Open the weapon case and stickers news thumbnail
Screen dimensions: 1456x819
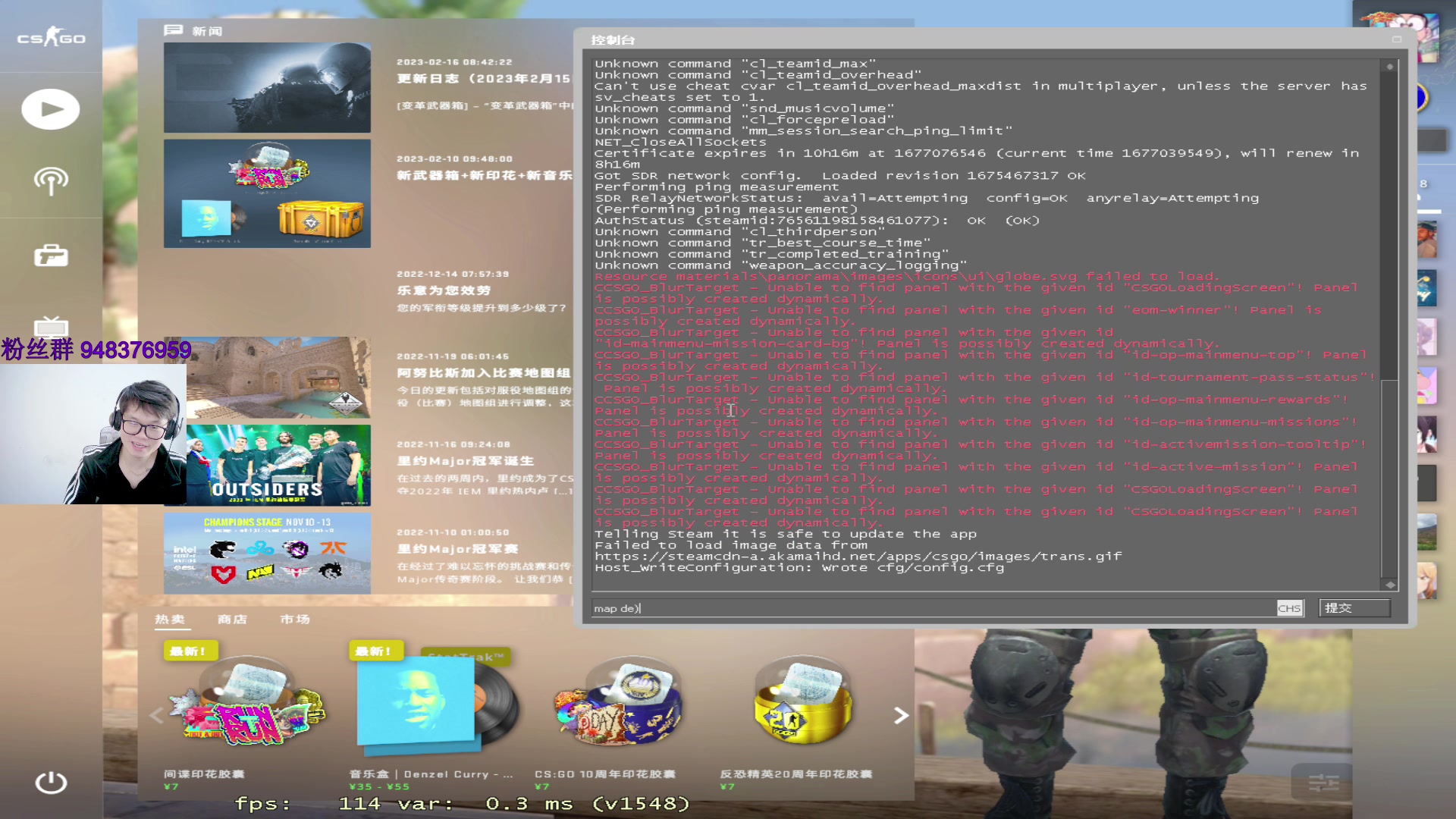click(267, 193)
